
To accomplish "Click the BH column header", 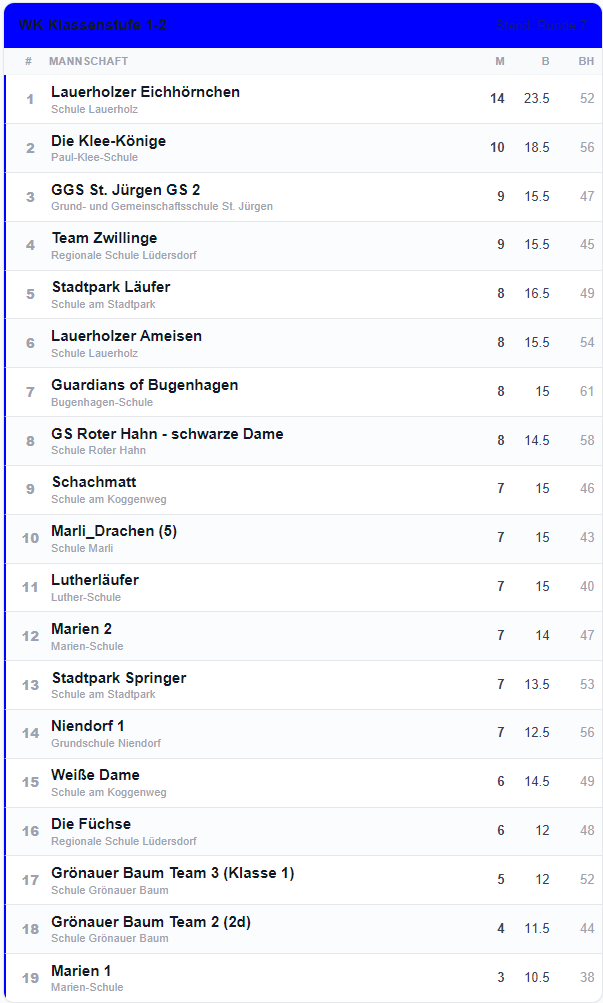I will pos(586,62).
